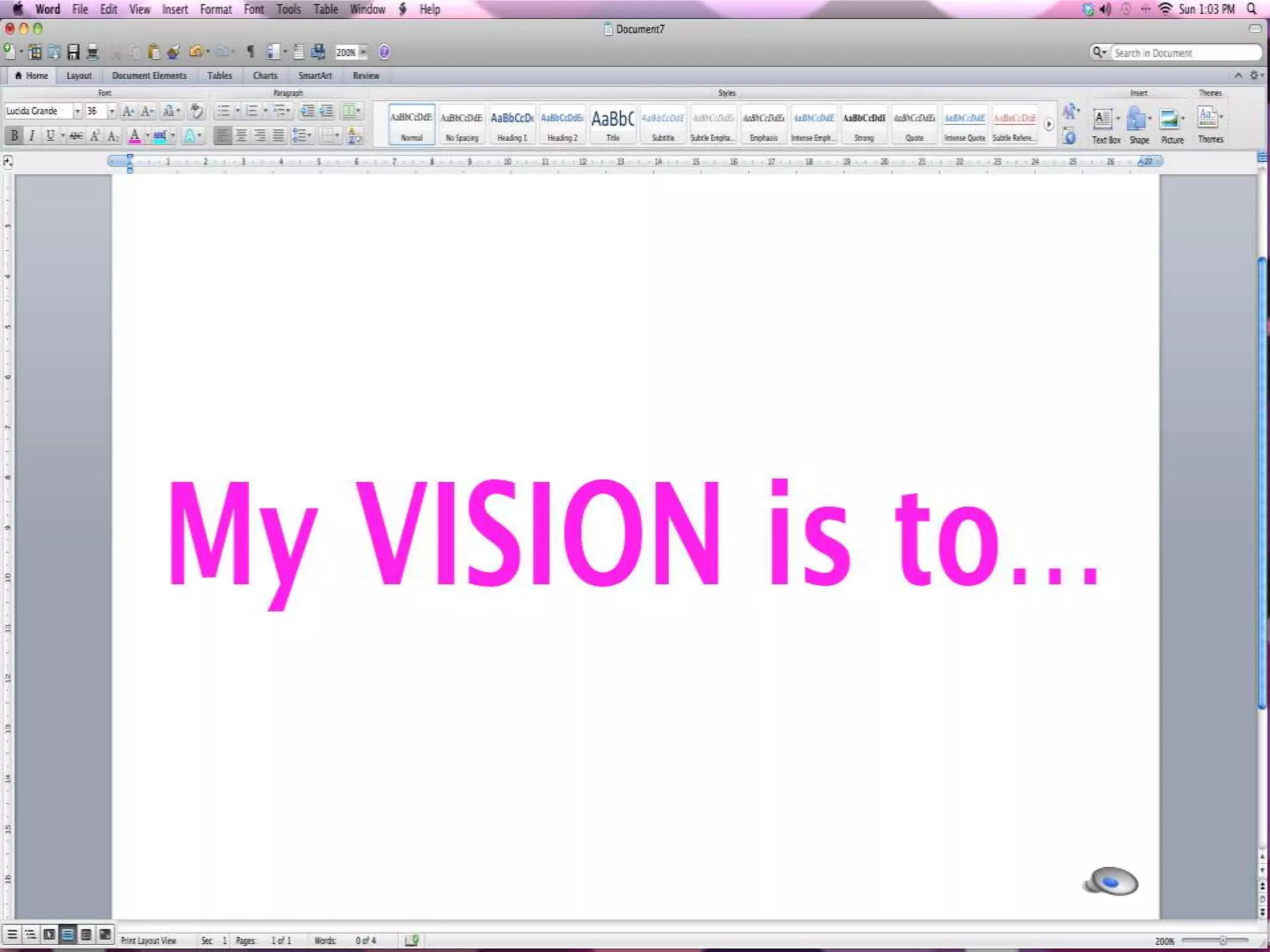Screen dimensions: 1270x952
Task: Open Word Help purple question icon
Action: pos(384,52)
